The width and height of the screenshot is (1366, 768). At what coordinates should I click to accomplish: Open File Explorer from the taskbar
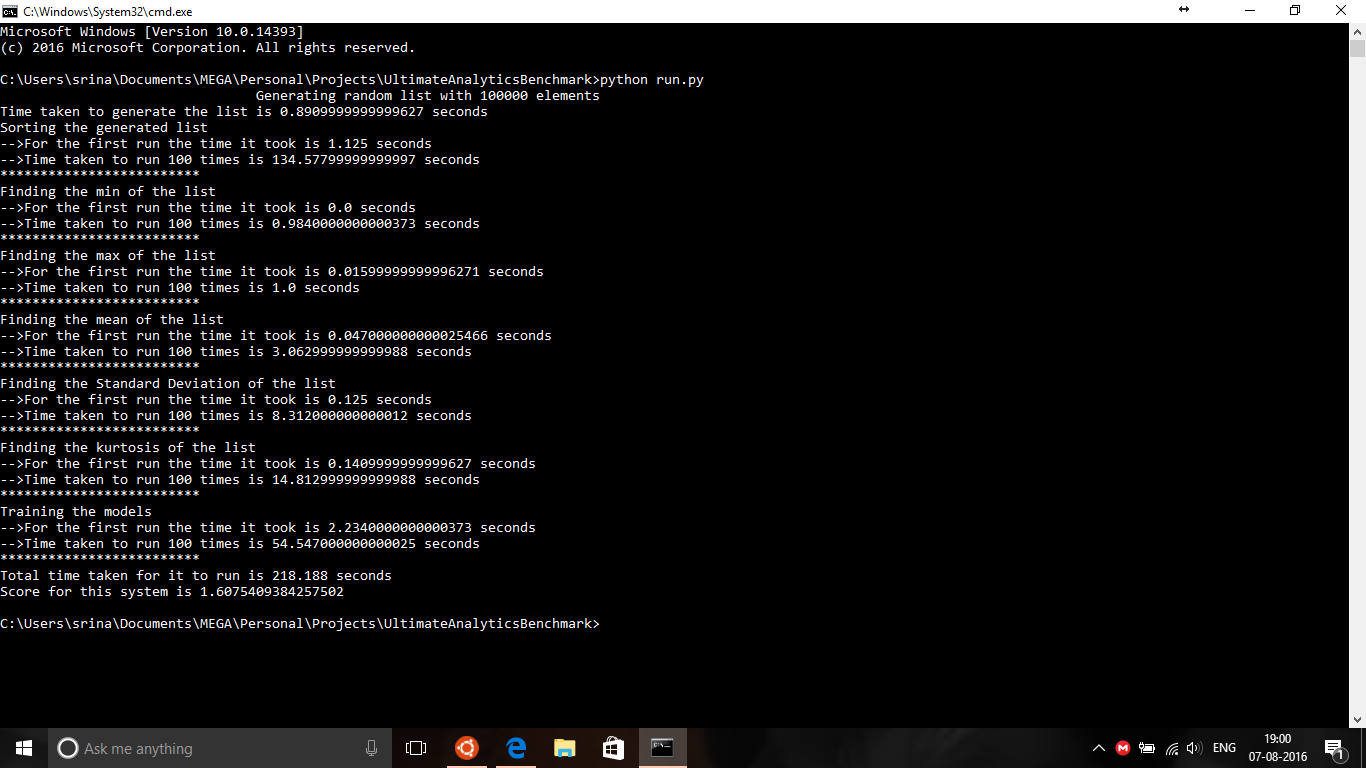click(565, 747)
